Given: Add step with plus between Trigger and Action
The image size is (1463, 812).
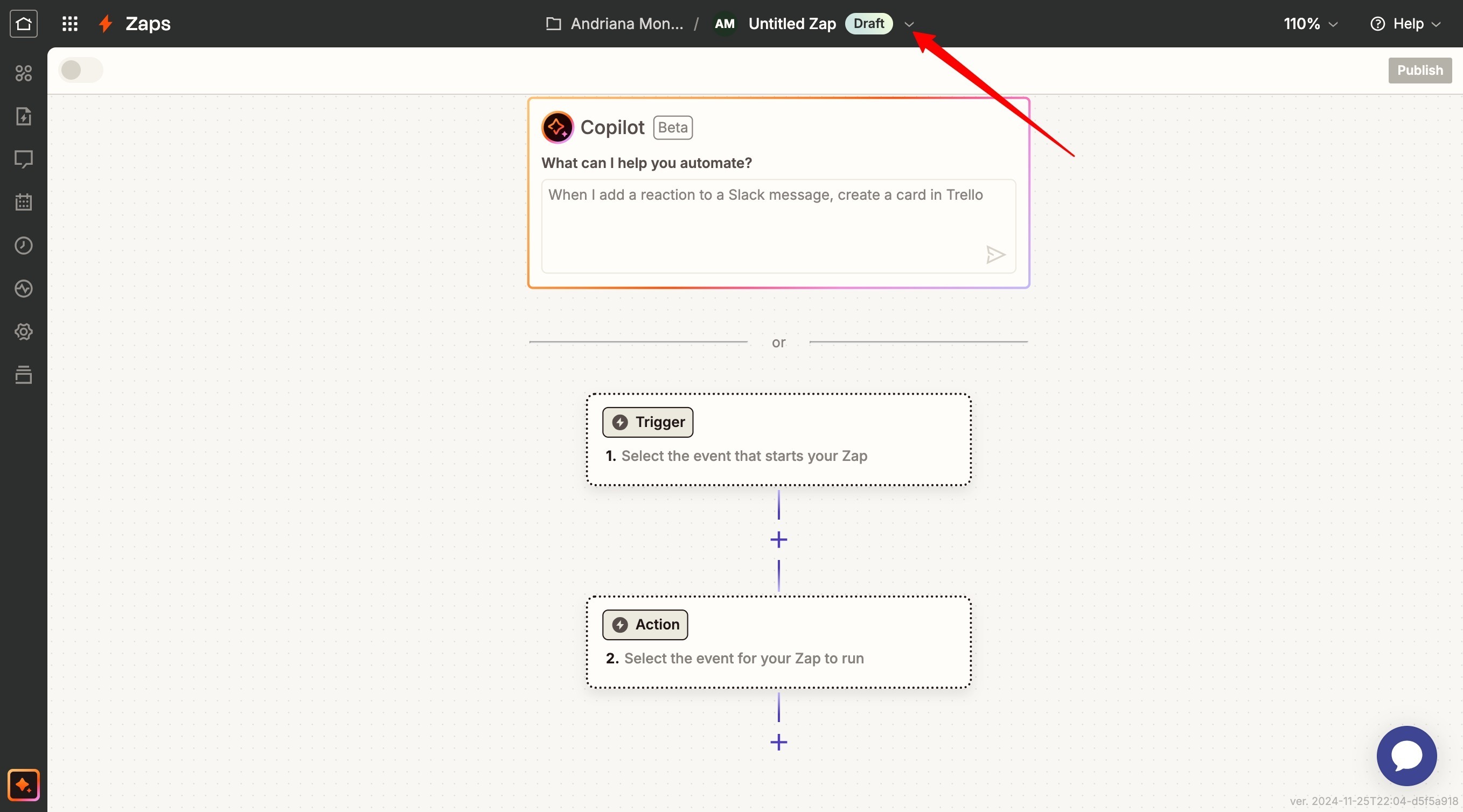Looking at the screenshot, I should (x=778, y=540).
